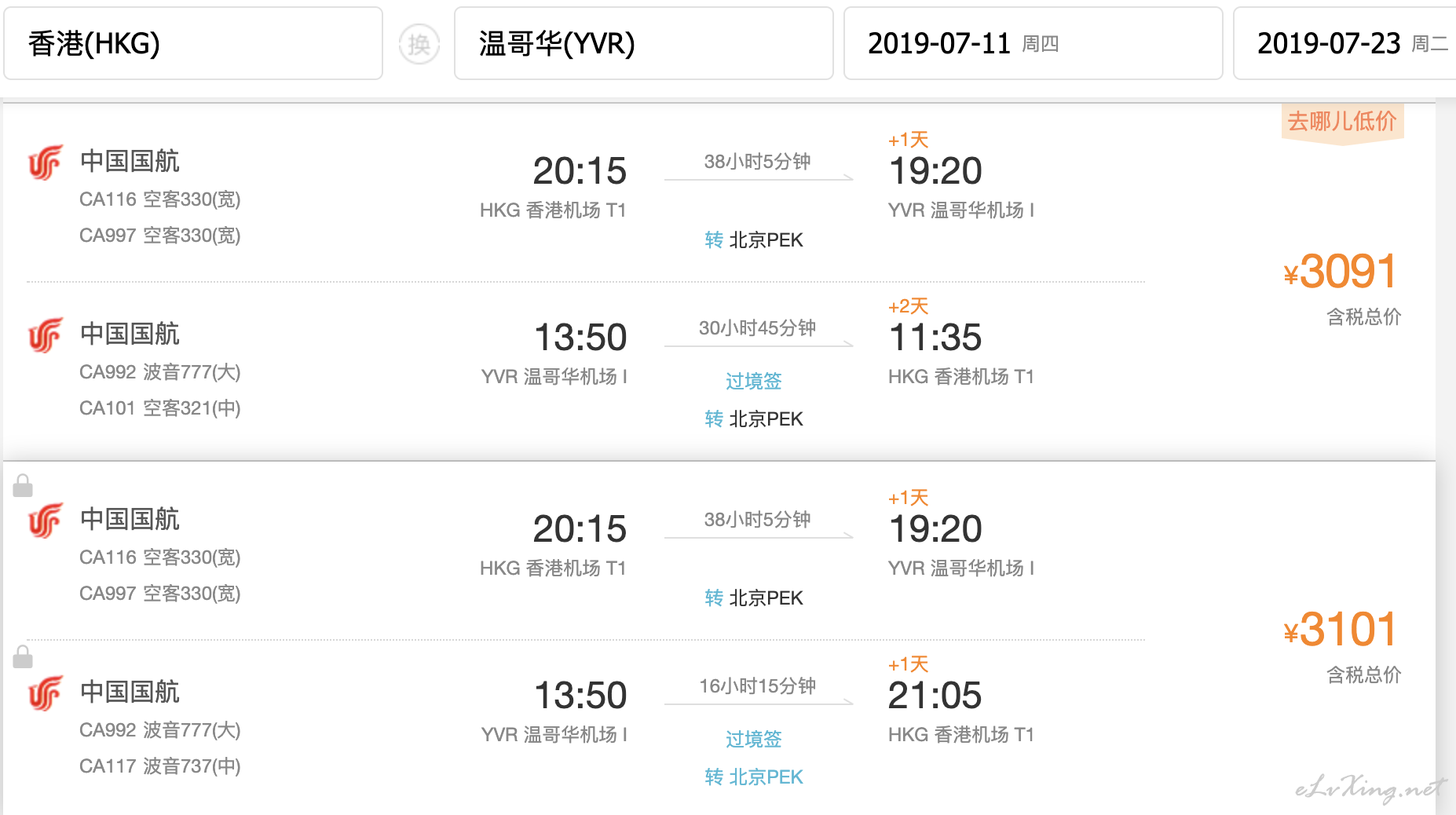Click the 11:35 arrival time with +2天
The width and height of the screenshot is (1456, 815).
click(935, 338)
